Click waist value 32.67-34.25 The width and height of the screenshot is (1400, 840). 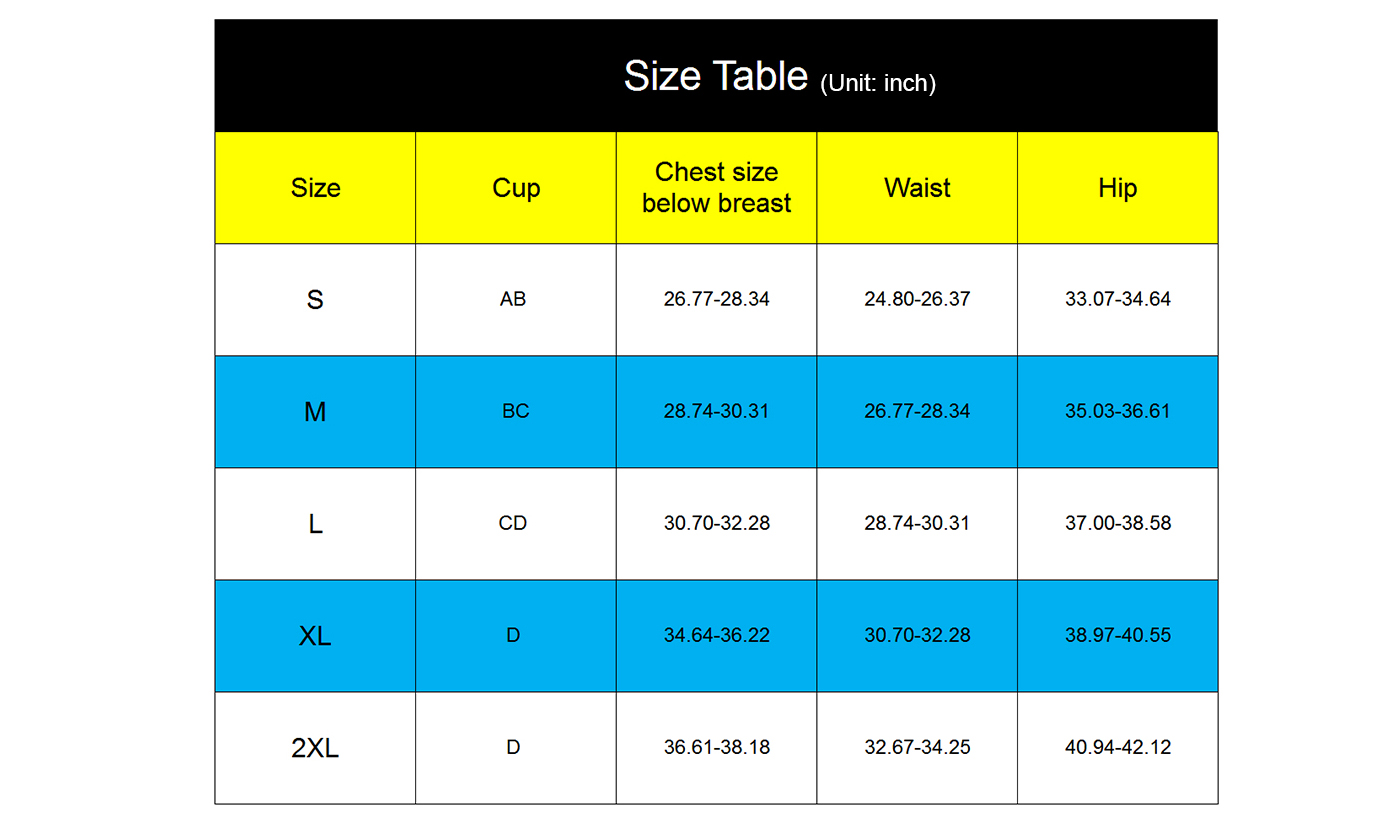pyautogui.click(x=917, y=747)
